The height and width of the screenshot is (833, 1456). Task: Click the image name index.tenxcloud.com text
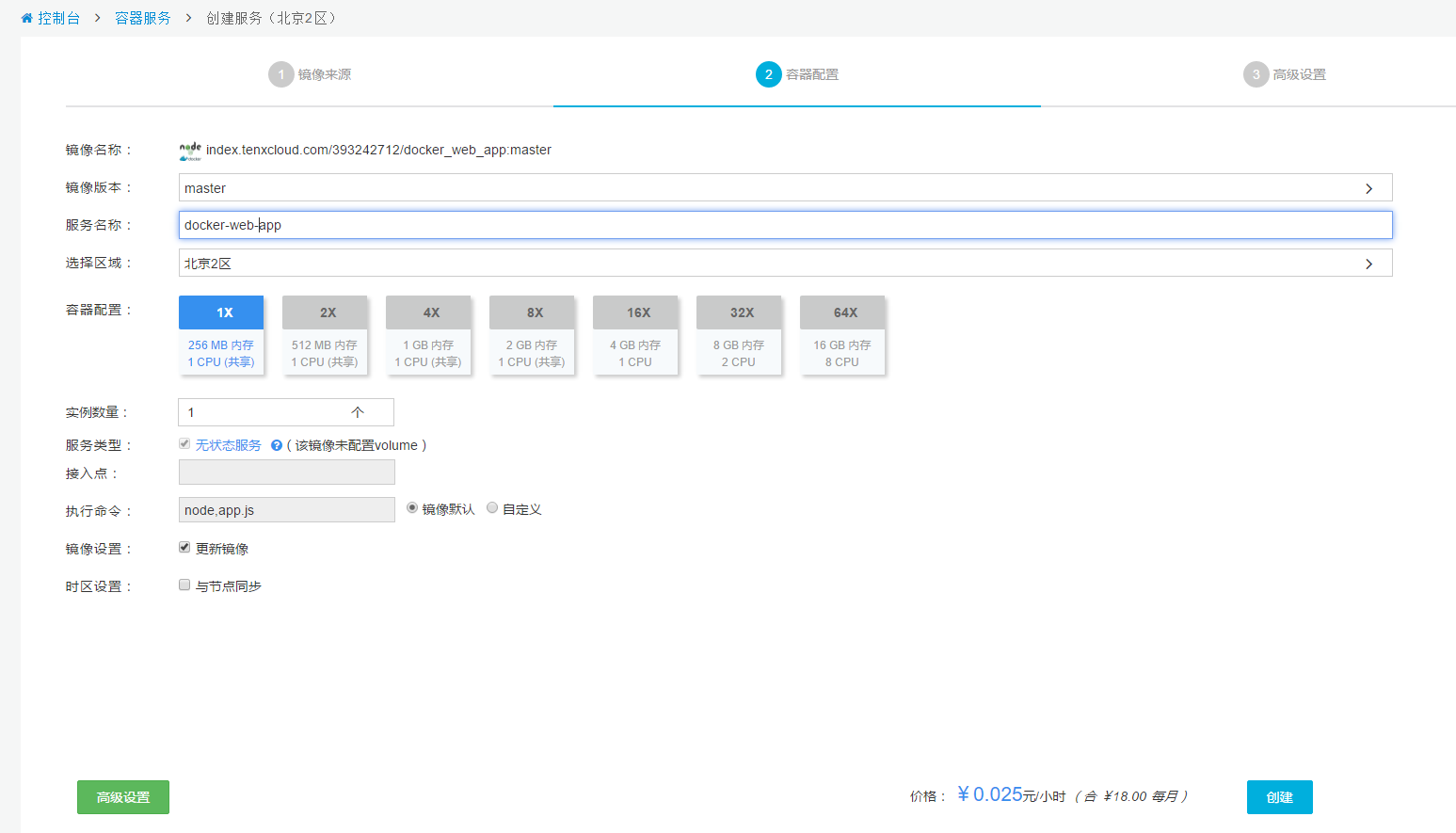378,150
